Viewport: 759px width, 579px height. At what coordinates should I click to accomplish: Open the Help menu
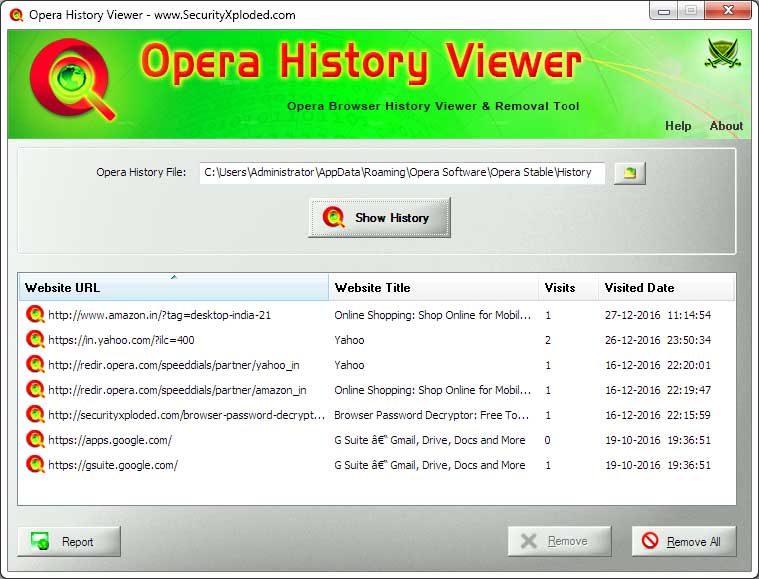pos(678,126)
